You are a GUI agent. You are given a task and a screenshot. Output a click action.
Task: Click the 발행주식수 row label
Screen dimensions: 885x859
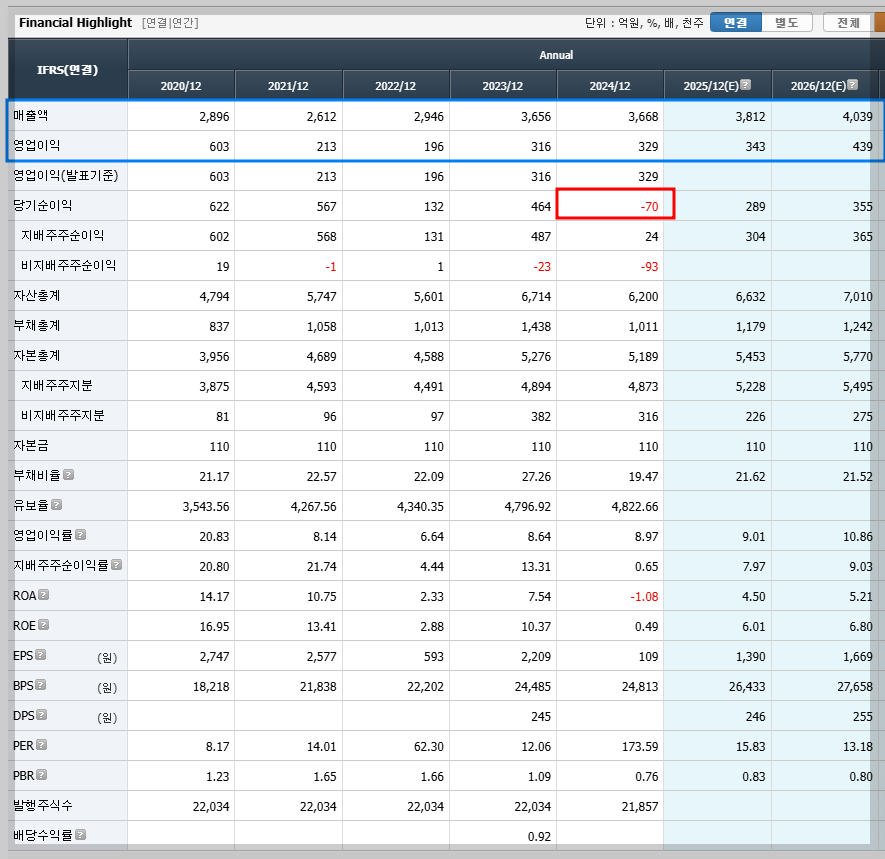(43, 805)
